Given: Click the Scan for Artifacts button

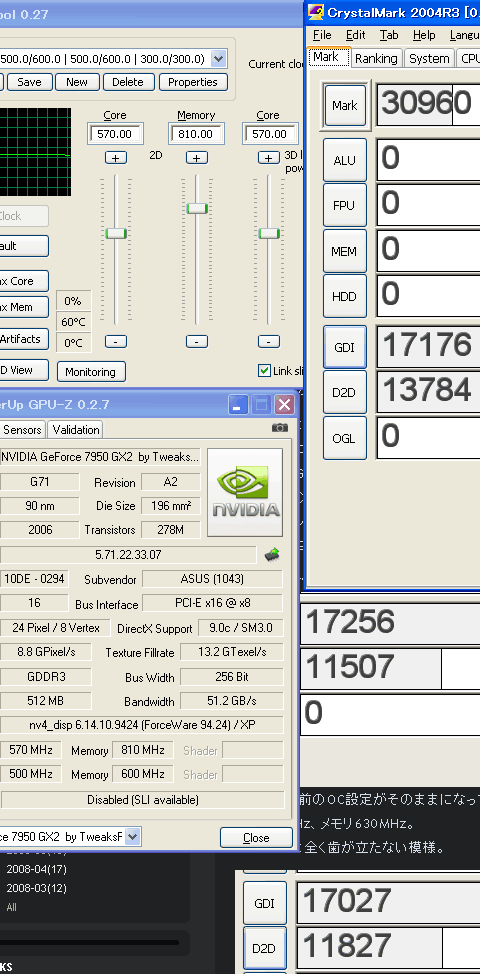Looking at the screenshot, I should [x=23, y=339].
